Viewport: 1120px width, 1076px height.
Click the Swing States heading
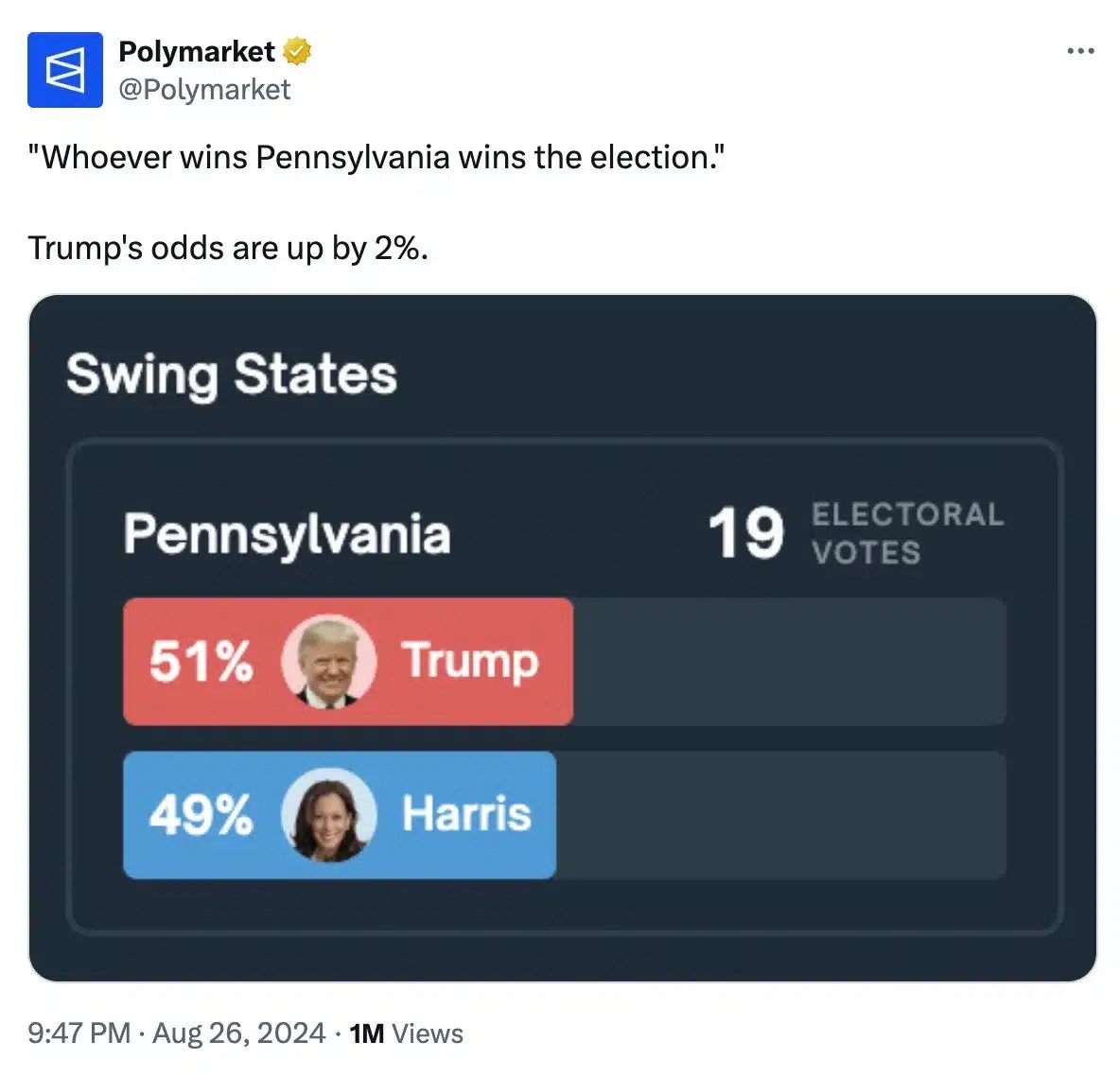[232, 374]
